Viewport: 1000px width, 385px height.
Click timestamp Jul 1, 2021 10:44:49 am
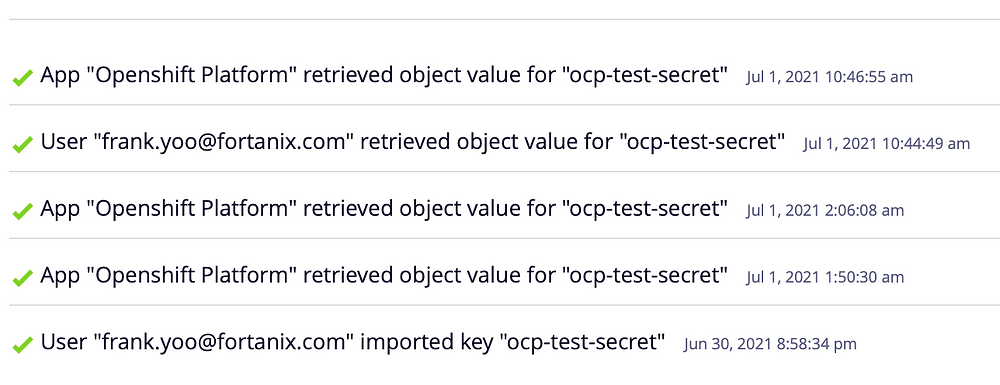886,144
